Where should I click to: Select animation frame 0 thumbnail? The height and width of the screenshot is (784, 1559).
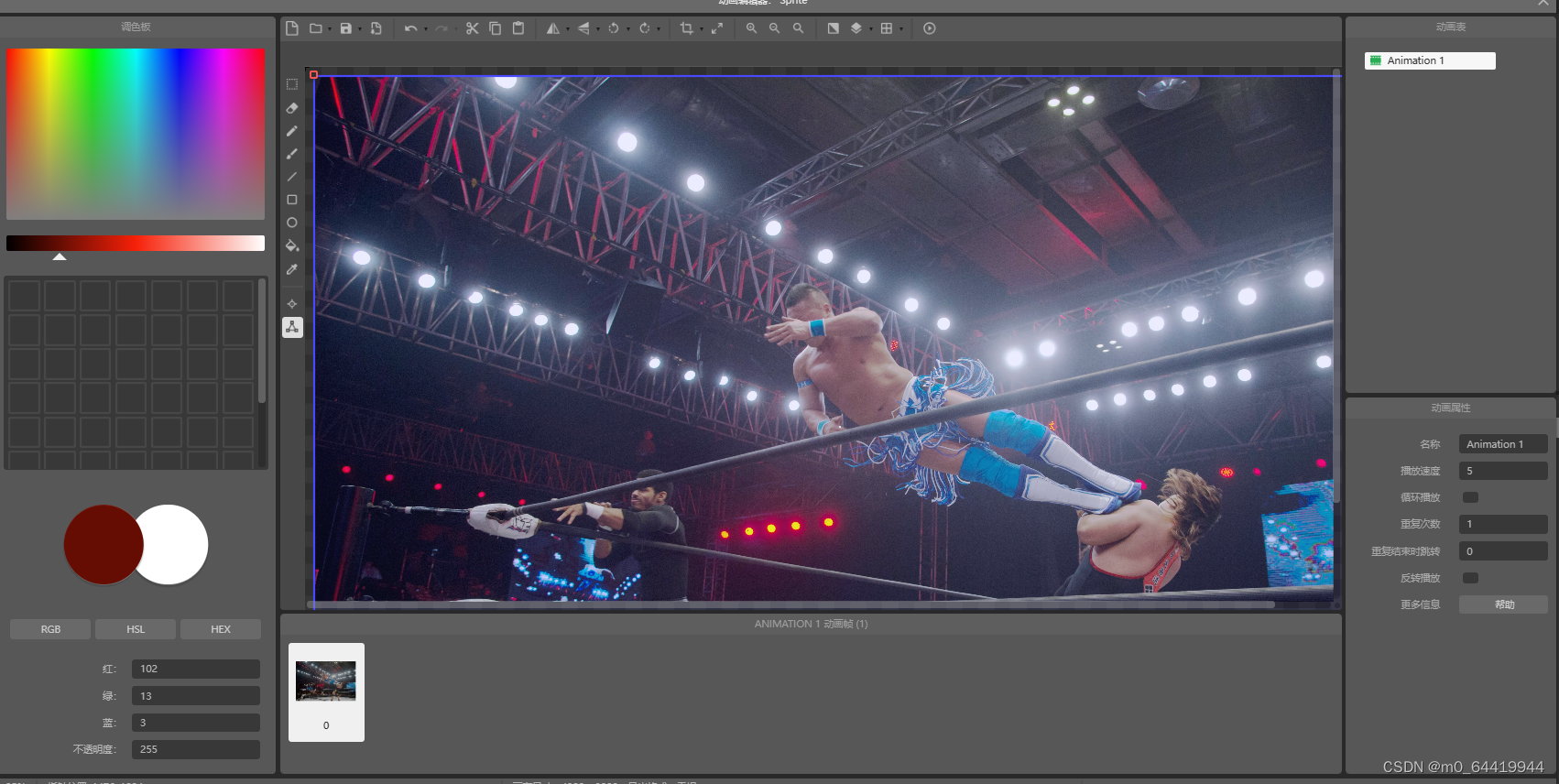(x=326, y=692)
